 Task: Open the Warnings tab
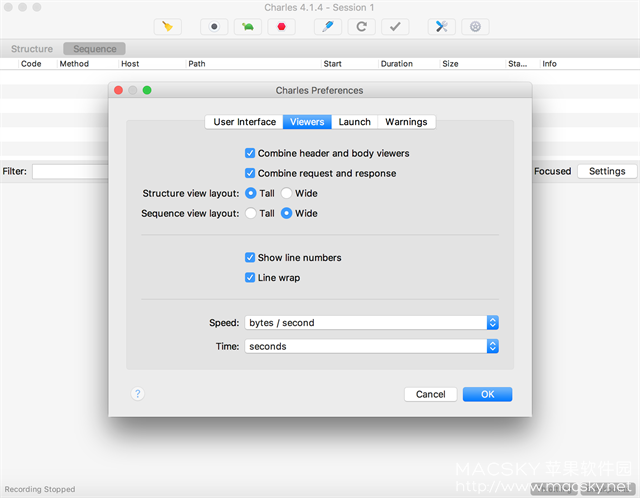click(407, 122)
